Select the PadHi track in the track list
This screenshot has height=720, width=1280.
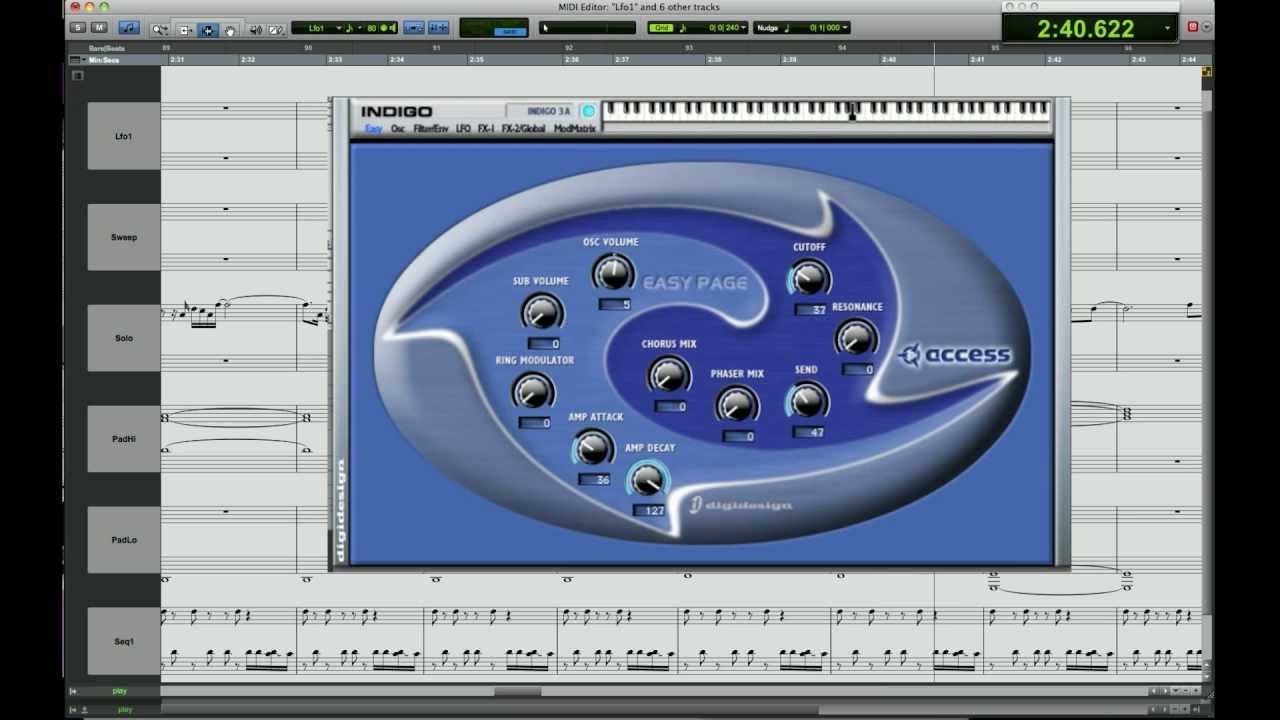coord(124,439)
